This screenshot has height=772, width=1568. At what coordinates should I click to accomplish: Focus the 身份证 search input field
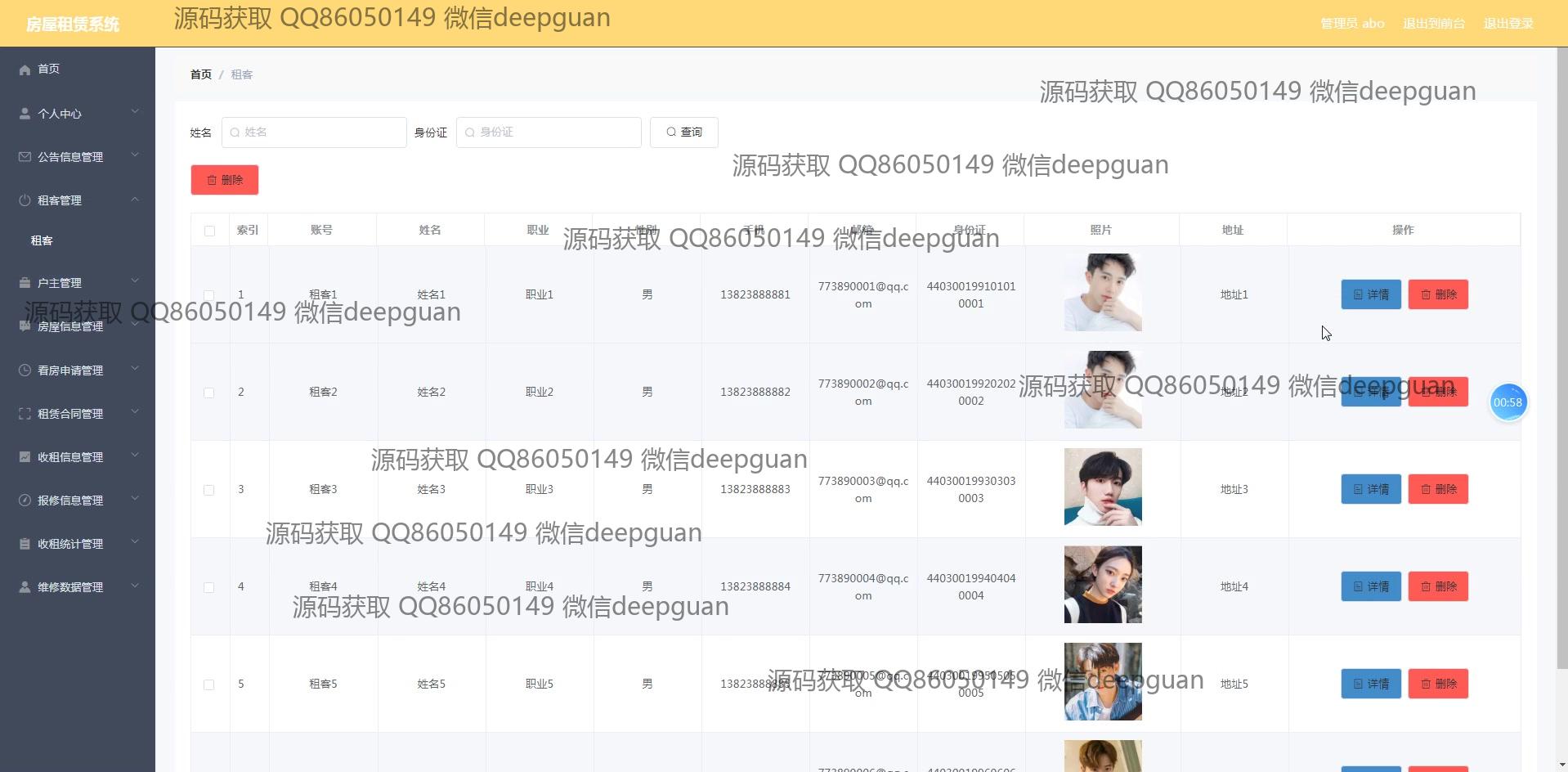pos(549,132)
